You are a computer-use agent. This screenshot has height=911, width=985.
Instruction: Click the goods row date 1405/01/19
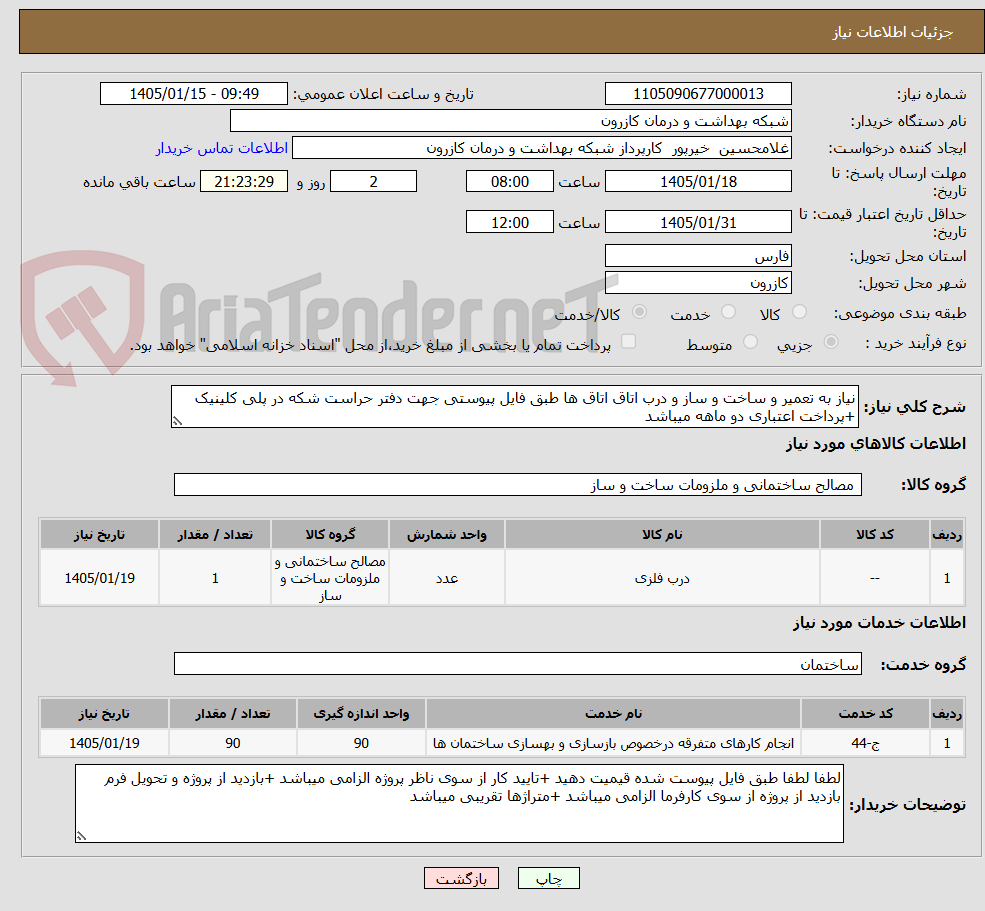[x=99, y=578]
